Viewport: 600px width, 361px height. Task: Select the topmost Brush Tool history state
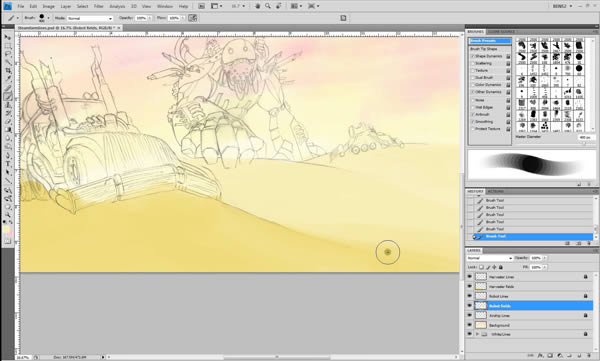click(530, 200)
